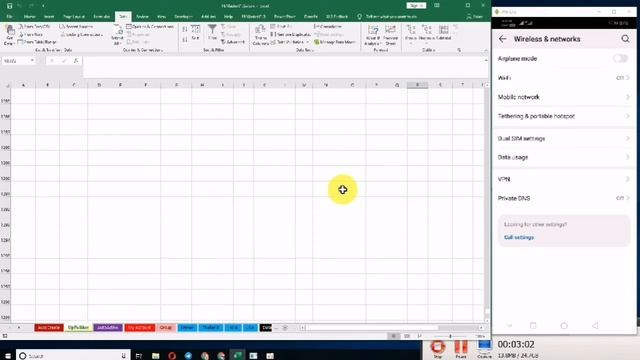This screenshot has width=640, height=360.
Task: Switch to the Insert ribbon tab
Action: click(x=49, y=17)
